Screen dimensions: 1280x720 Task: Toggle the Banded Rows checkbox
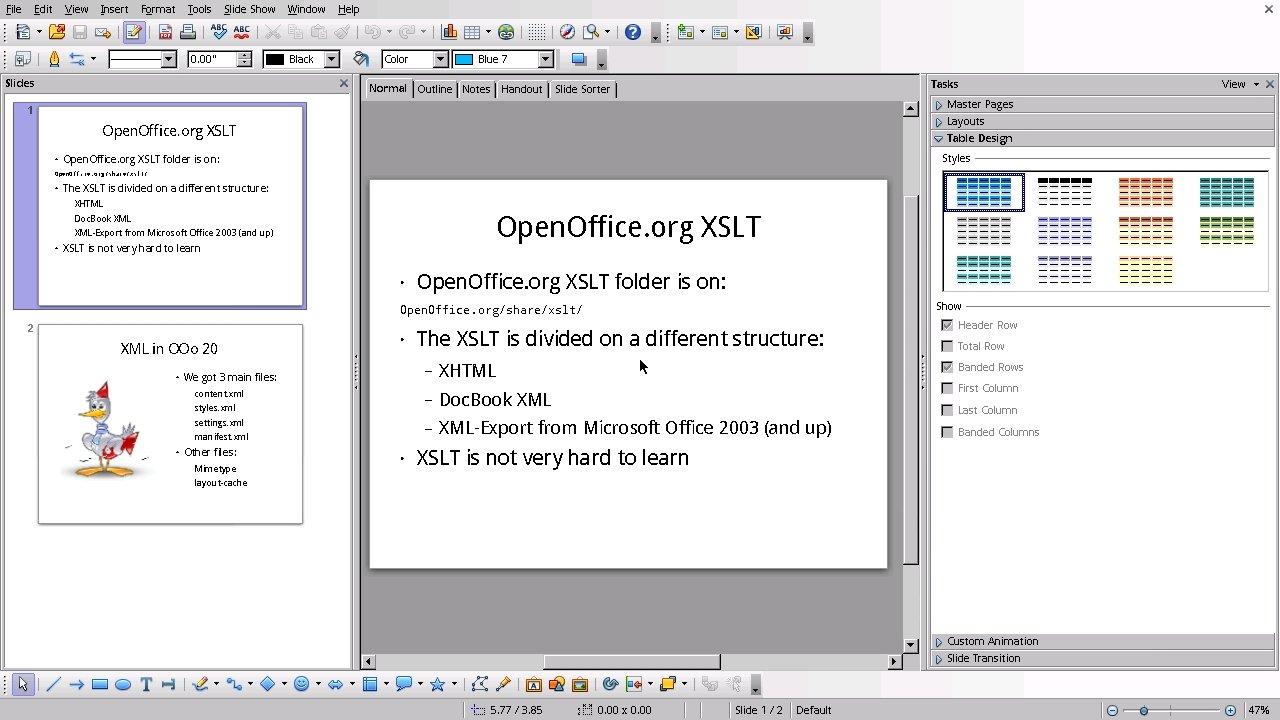947,367
